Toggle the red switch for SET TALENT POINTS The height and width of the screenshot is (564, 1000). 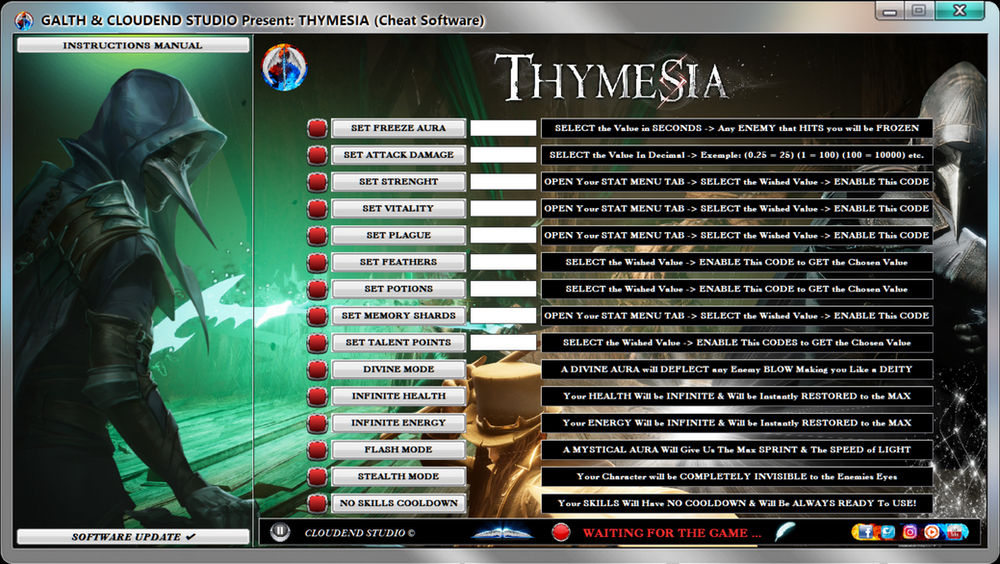point(317,343)
